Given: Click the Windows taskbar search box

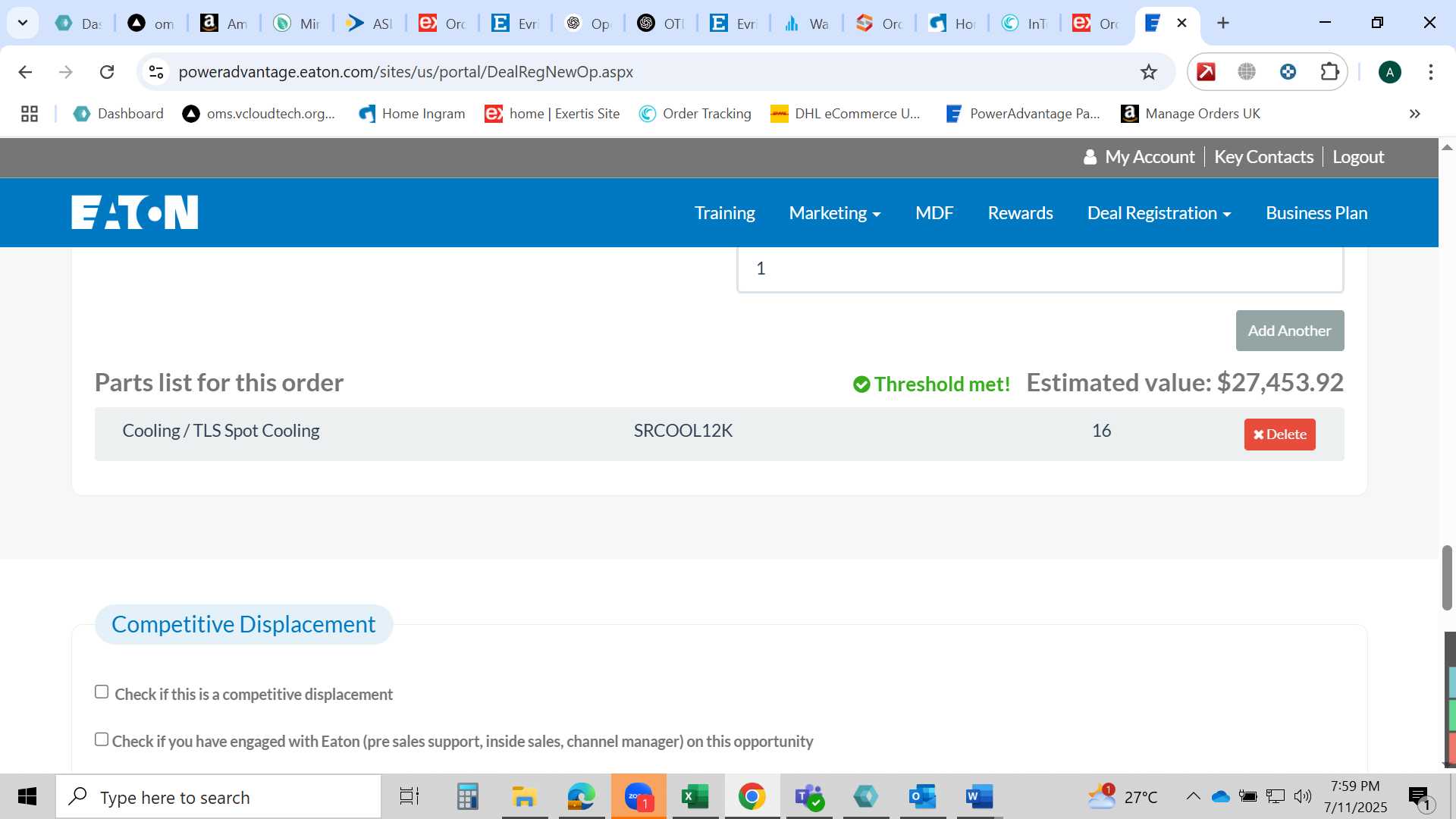Looking at the screenshot, I should 219,797.
